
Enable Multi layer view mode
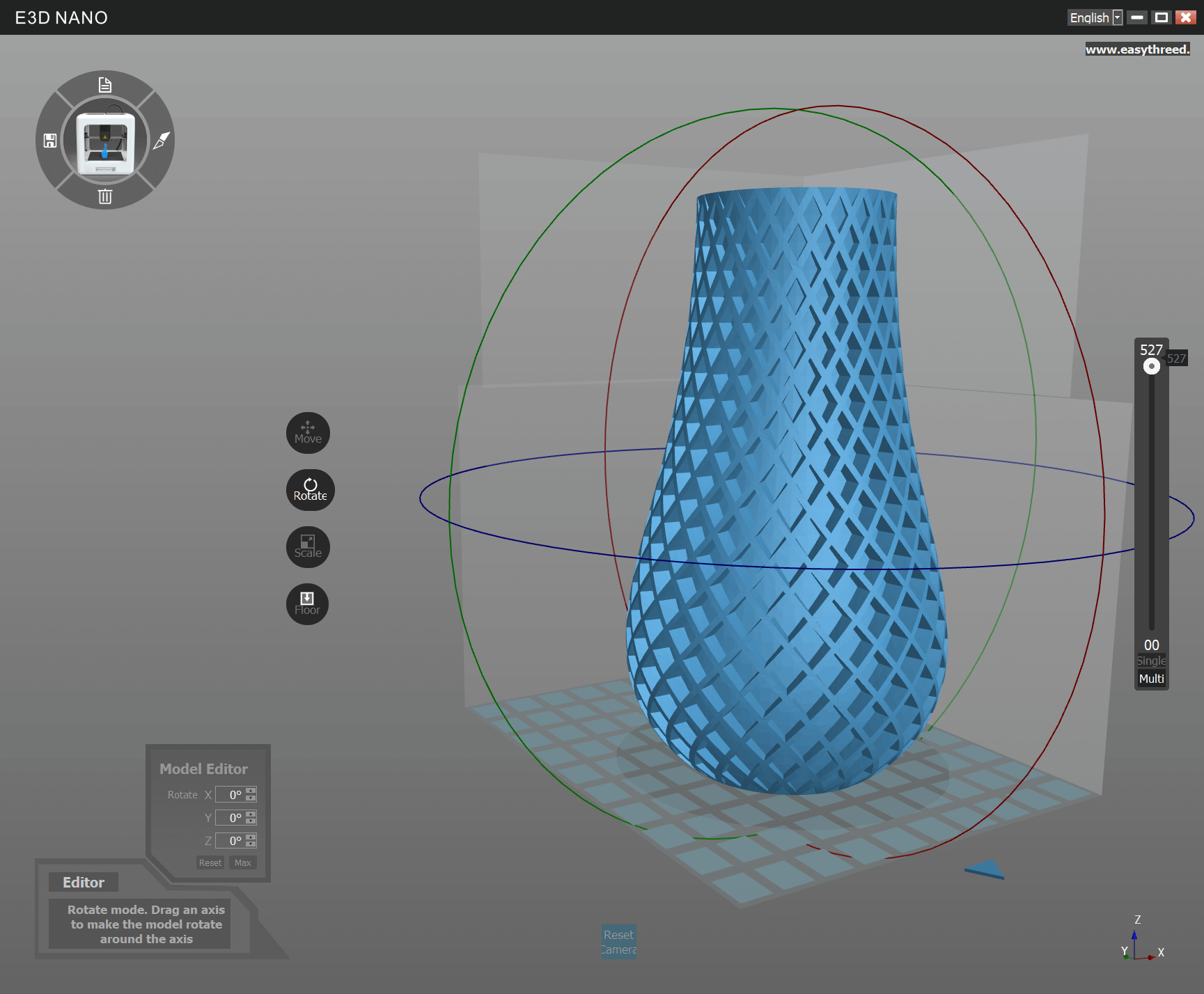(1150, 679)
